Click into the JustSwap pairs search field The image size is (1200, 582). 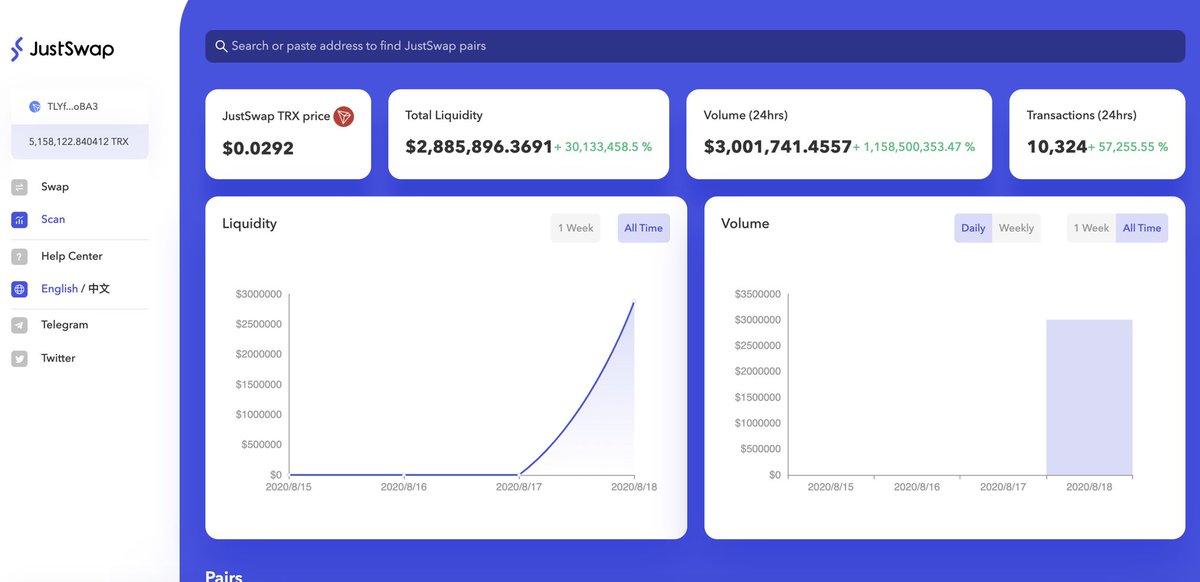(x=695, y=46)
